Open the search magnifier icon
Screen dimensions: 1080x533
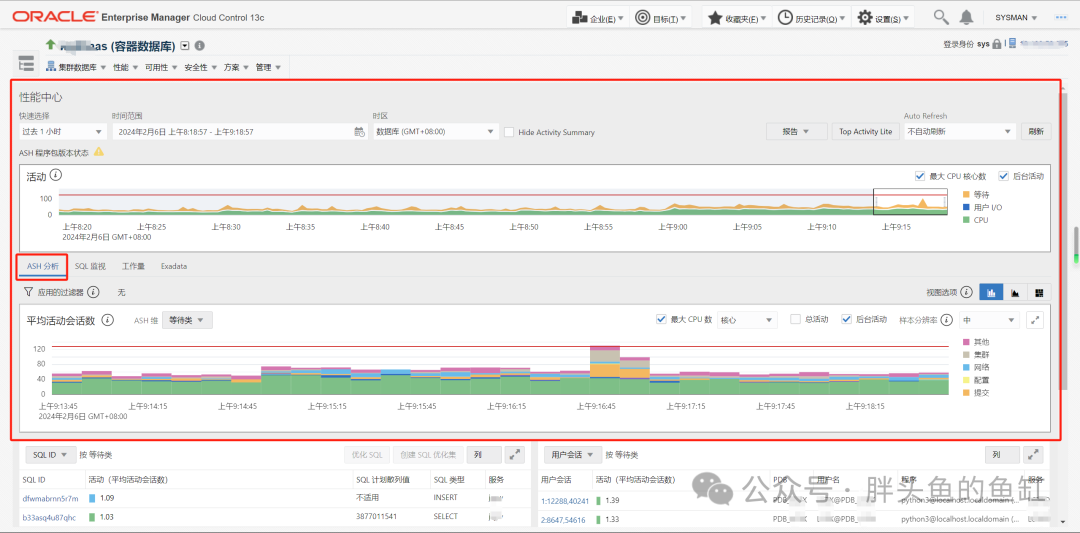click(x=941, y=17)
